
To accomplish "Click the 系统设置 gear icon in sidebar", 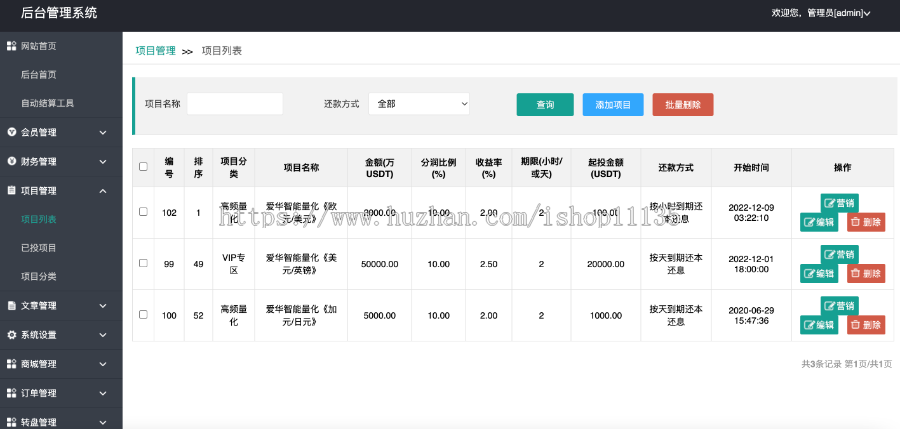I will click(x=11, y=335).
